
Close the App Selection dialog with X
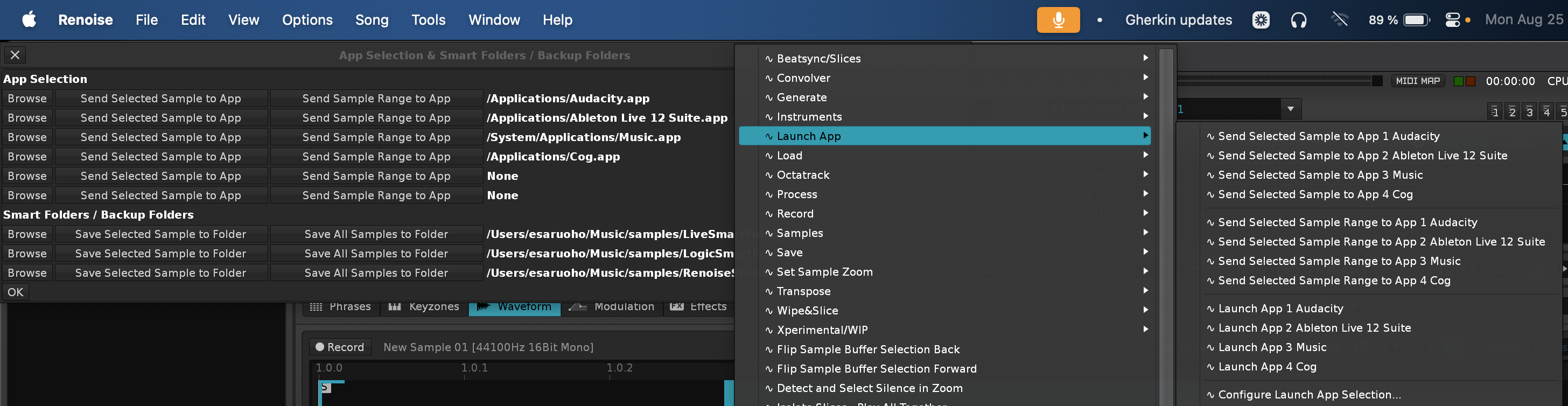(15, 55)
